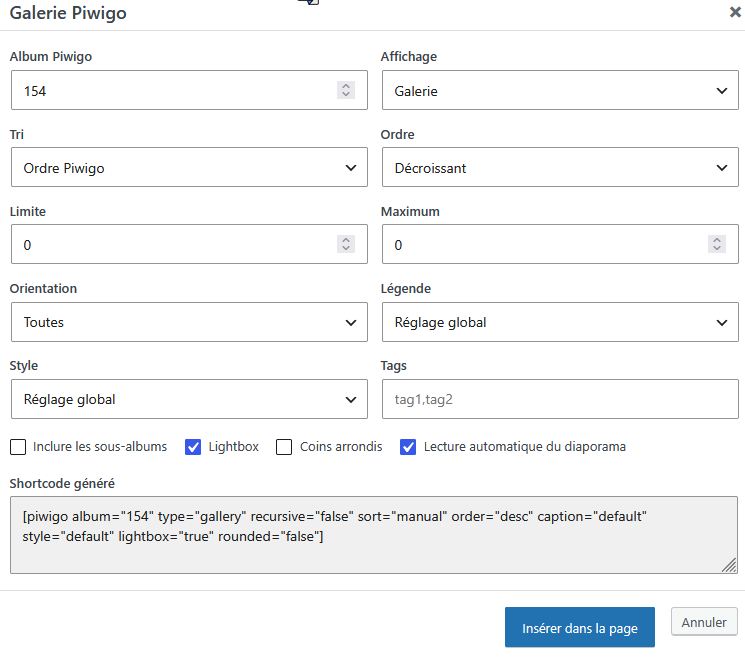Click the Annuler button
The width and height of the screenshot is (745, 660).
point(704,622)
